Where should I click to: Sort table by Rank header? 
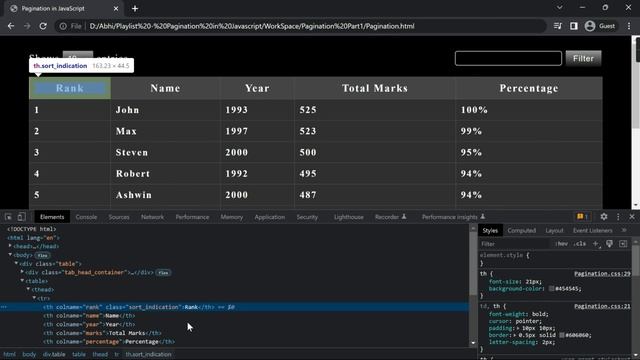tap(70, 88)
